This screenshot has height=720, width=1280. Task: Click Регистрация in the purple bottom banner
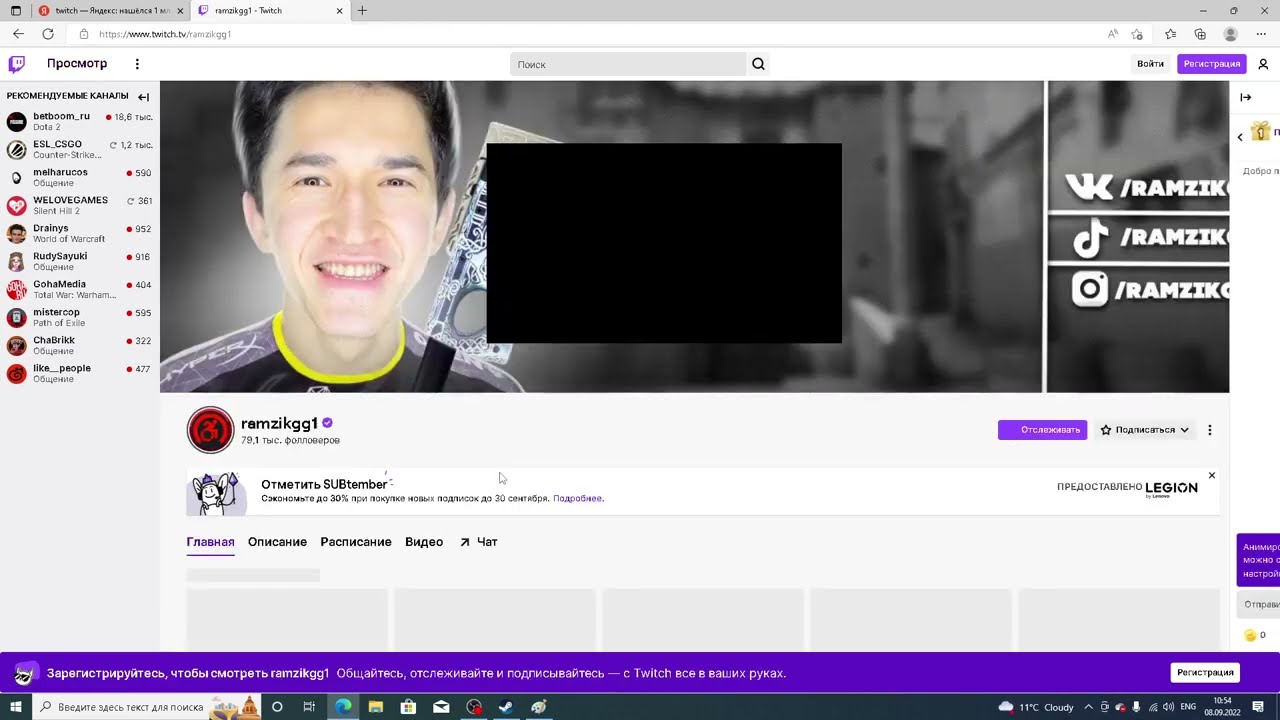[x=1205, y=673]
